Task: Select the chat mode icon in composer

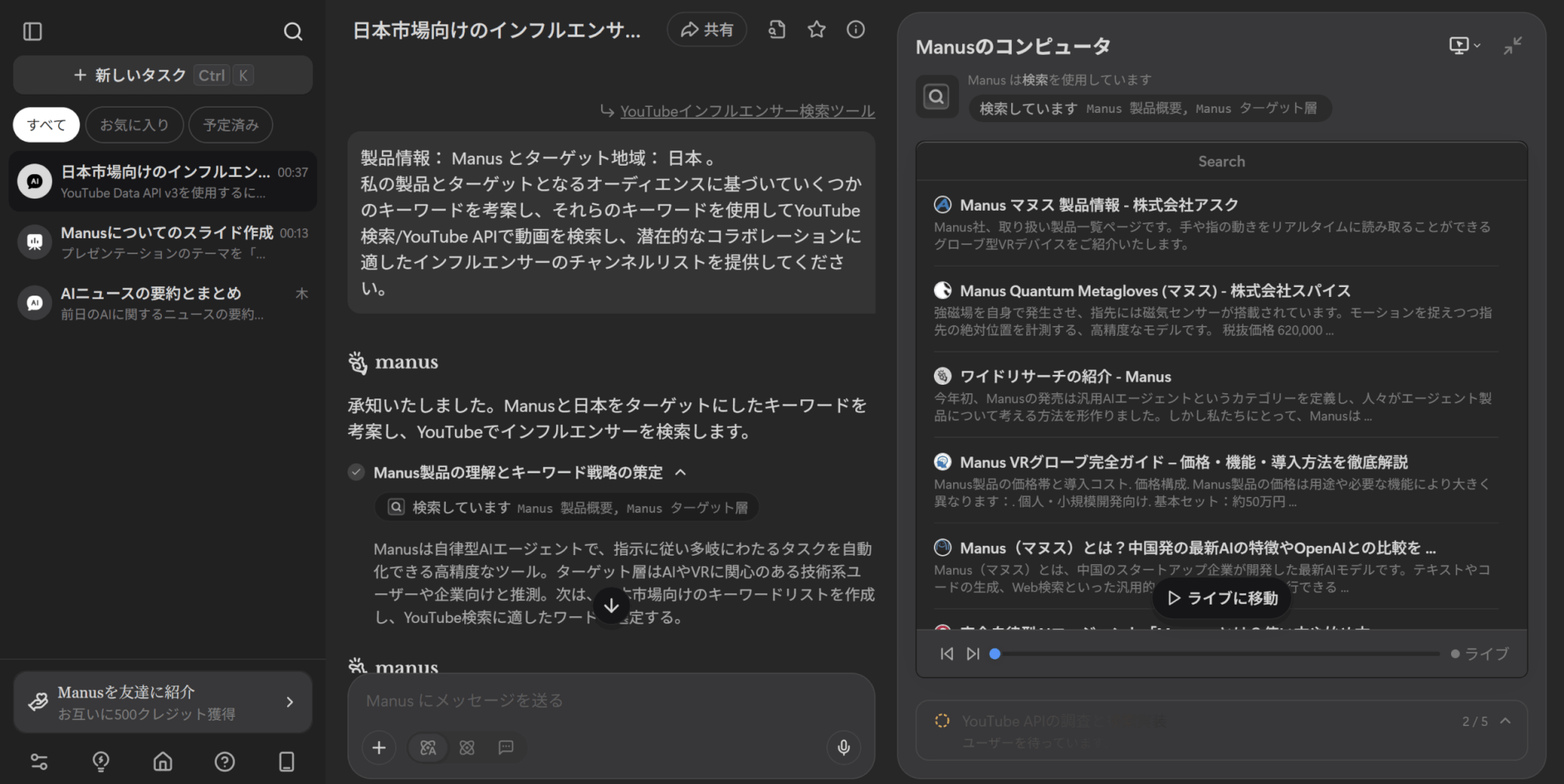Action: point(506,747)
